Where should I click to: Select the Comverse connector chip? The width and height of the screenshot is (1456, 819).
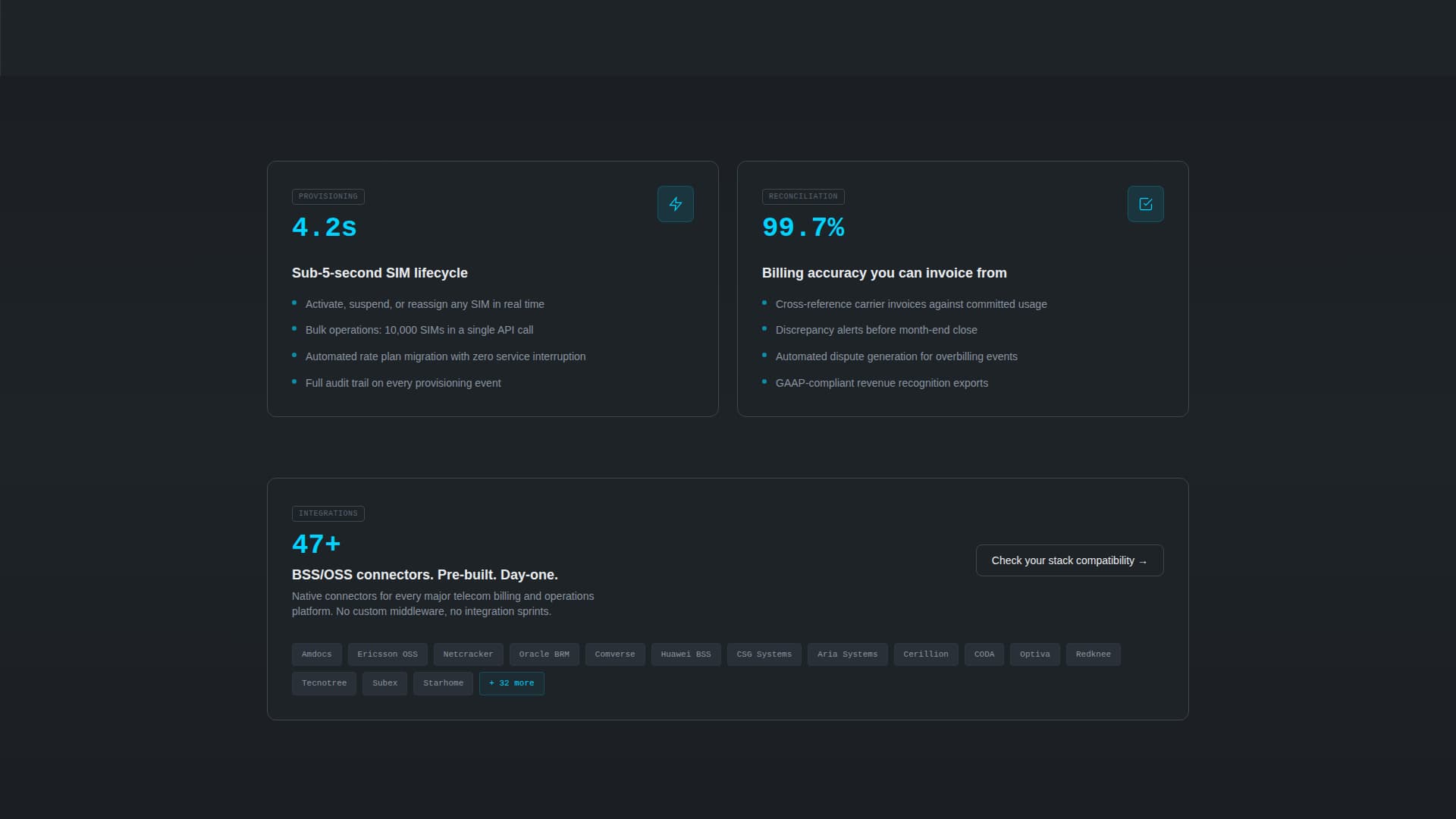point(615,654)
